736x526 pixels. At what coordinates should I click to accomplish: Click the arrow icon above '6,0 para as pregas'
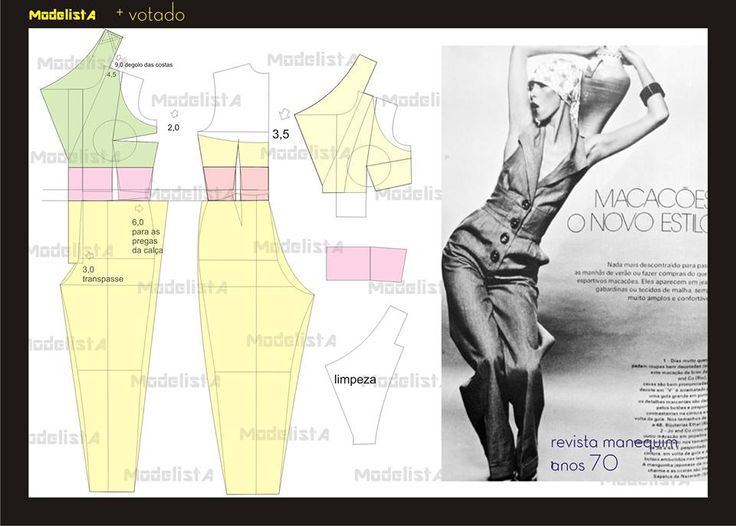pos(136,210)
